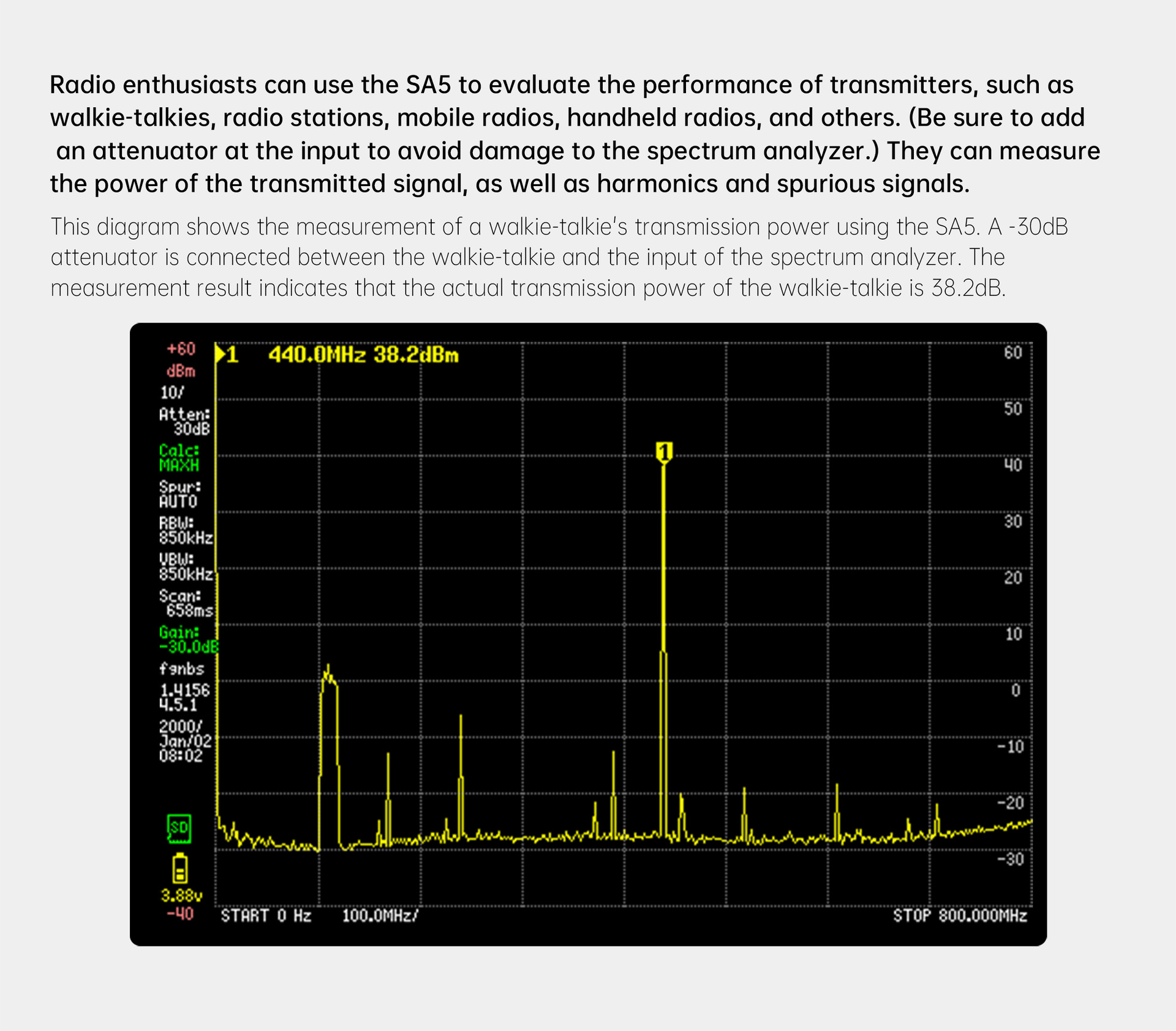The image size is (1176, 1031).
Task: Click the 100.0MHz/ span per division label
Action: coord(380,916)
